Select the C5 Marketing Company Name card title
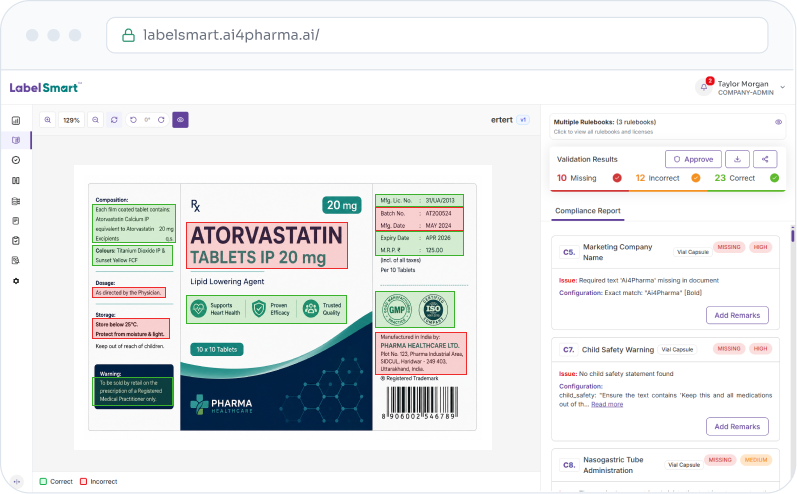Image resolution: width=797 pixels, height=494 pixels. point(617,252)
